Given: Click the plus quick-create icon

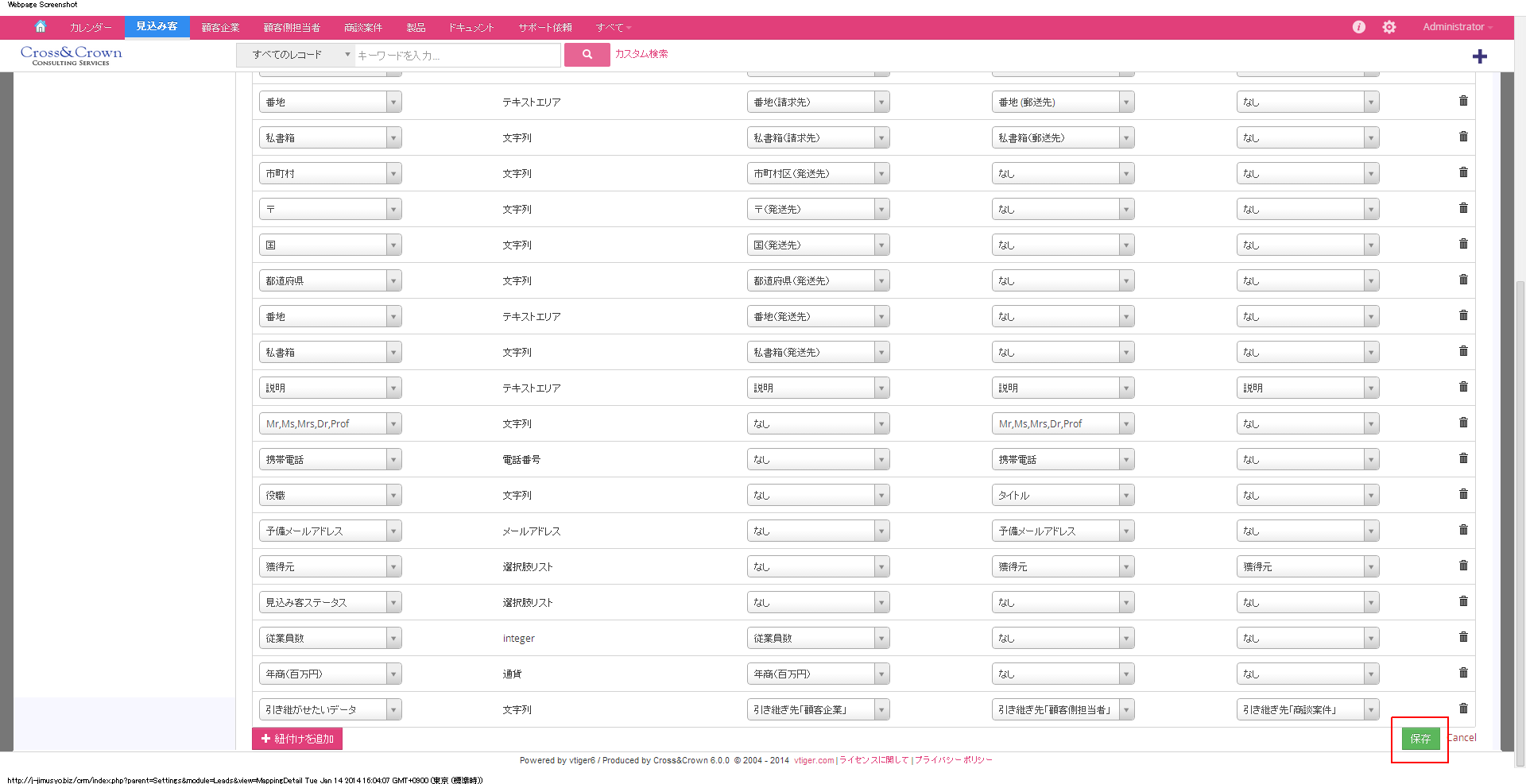Looking at the screenshot, I should pos(1479,56).
